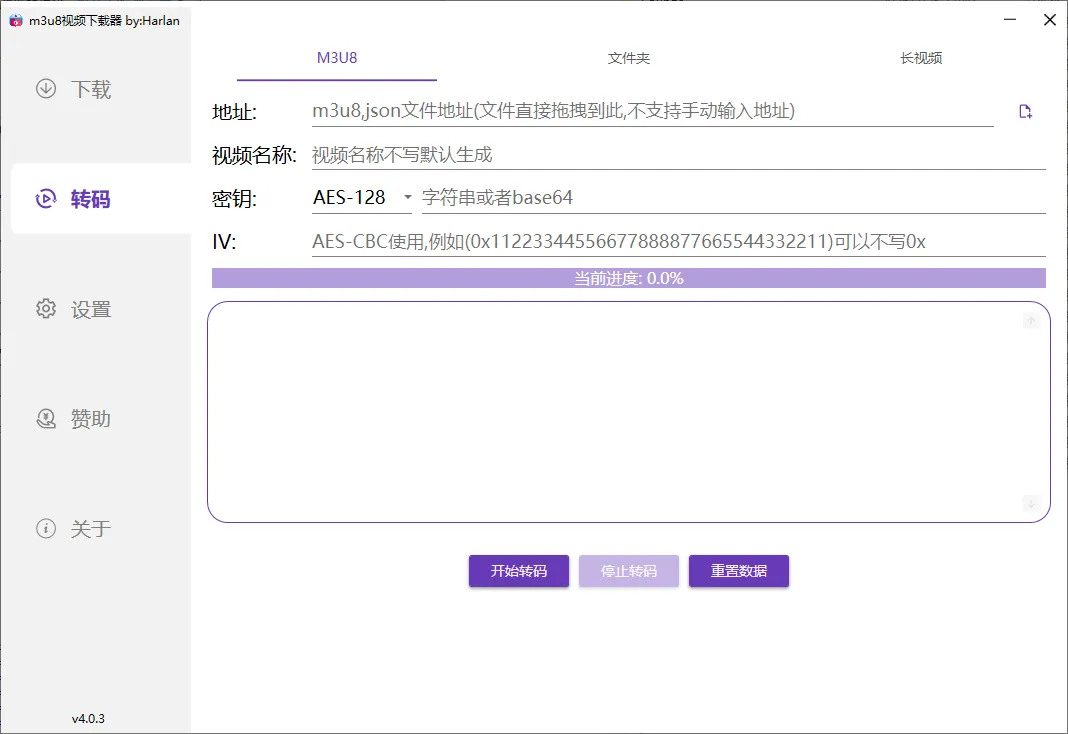Click the scroll-to-bottom arrow in log area
The image size is (1068, 734).
coord(1031,503)
